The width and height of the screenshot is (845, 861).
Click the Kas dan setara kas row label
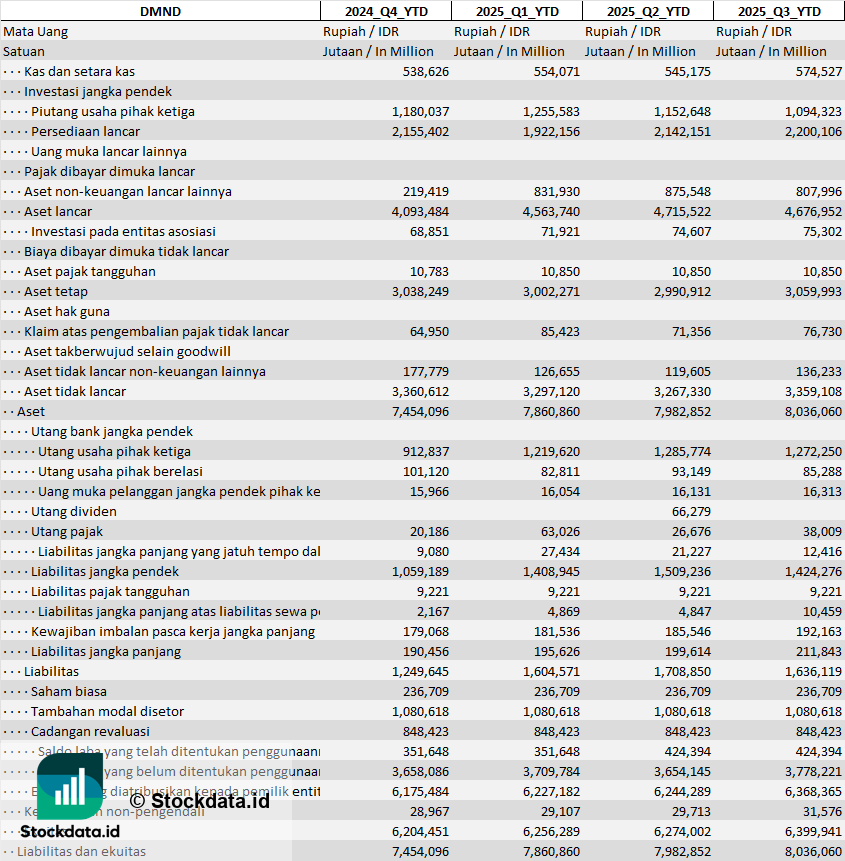coord(79,71)
